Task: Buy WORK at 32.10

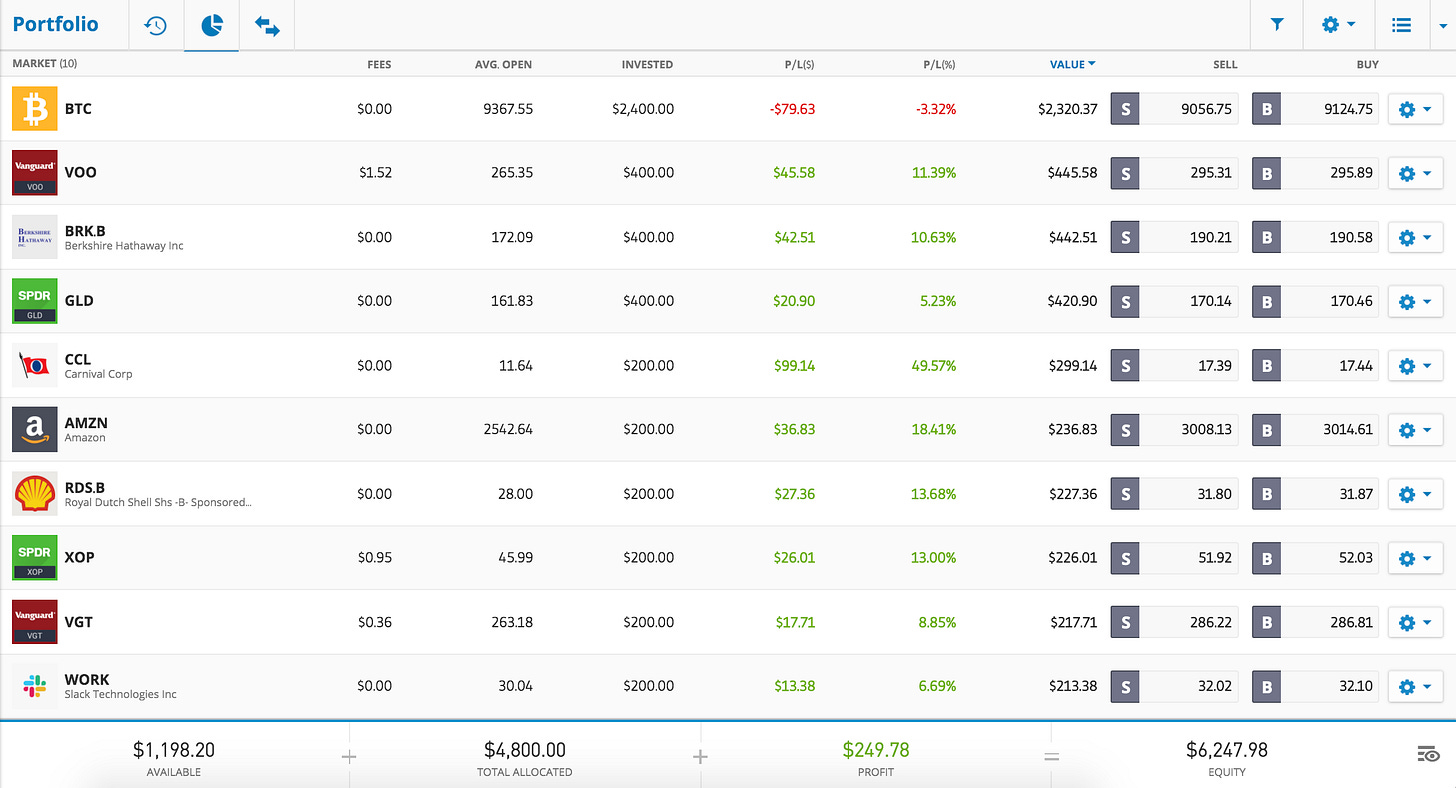Action: (x=1316, y=687)
